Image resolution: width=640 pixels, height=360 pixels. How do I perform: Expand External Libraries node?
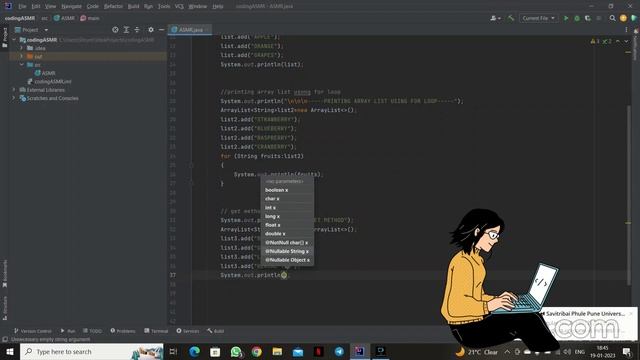click(x=14, y=90)
